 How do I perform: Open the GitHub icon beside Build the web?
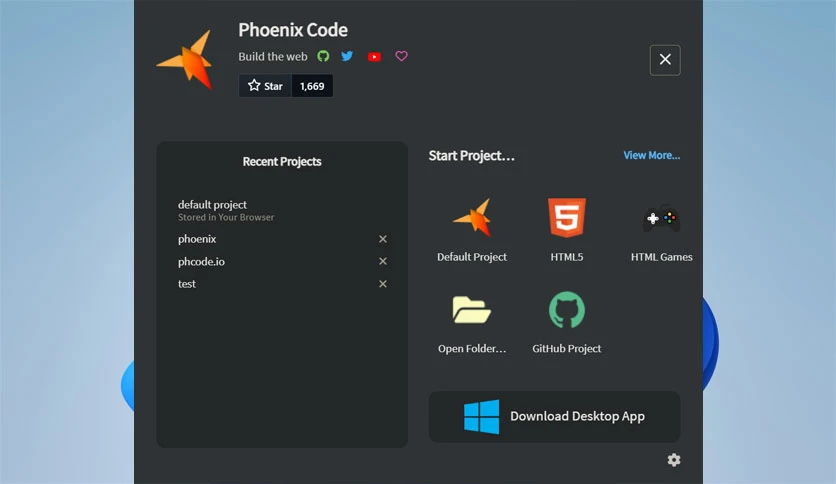323,56
